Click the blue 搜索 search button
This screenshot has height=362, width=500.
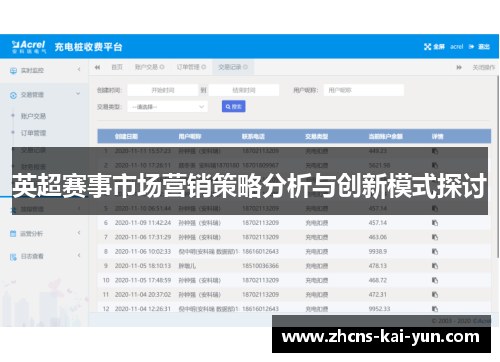coord(234,107)
